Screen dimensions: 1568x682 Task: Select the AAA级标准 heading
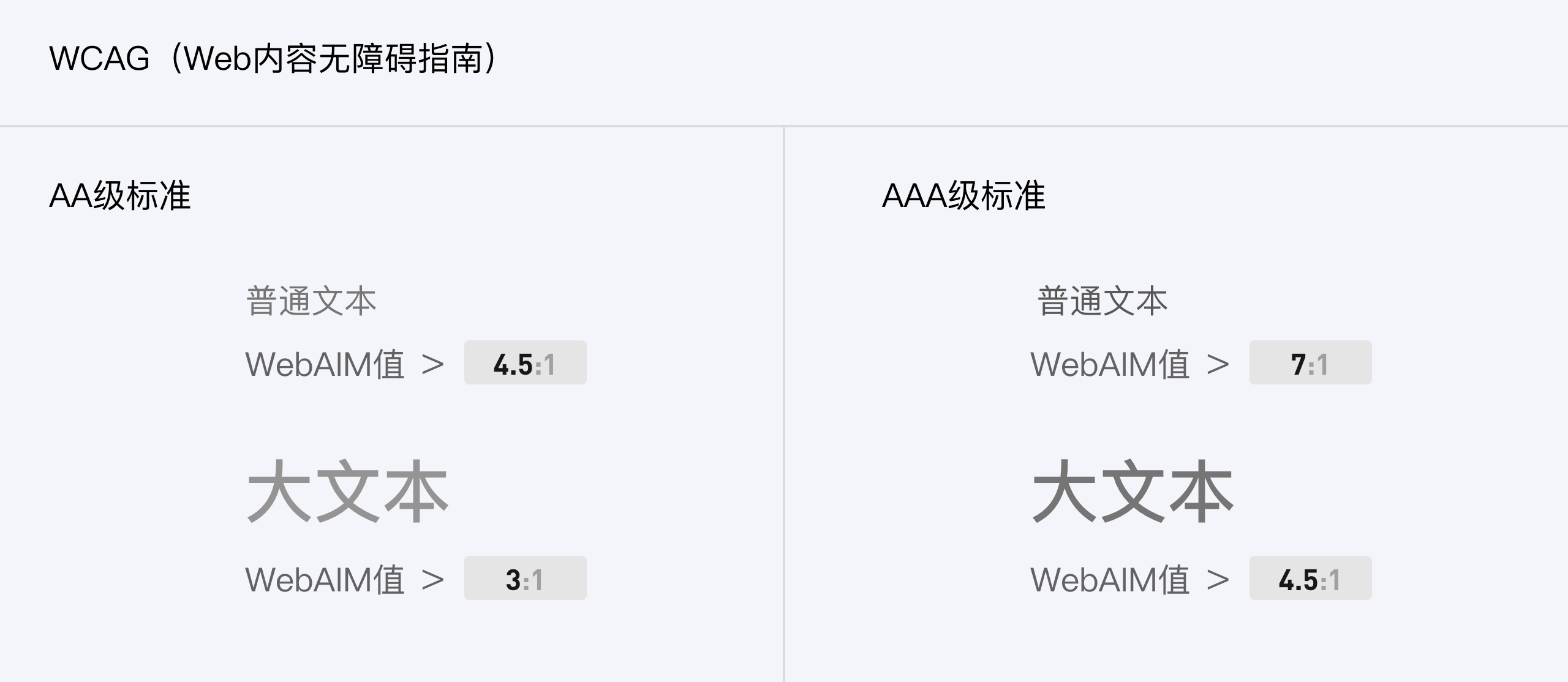[x=963, y=196]
